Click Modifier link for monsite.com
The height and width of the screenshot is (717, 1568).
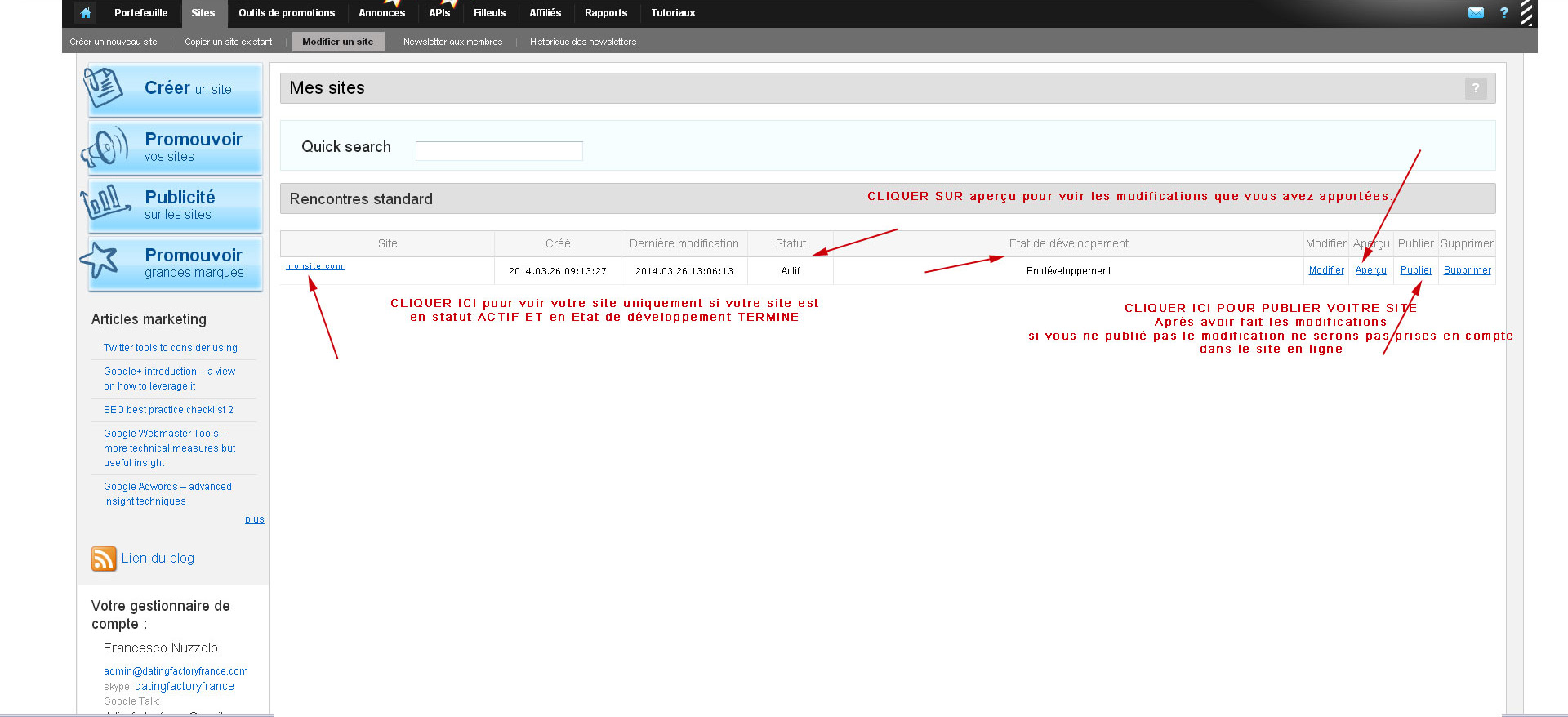point(1326,270)
